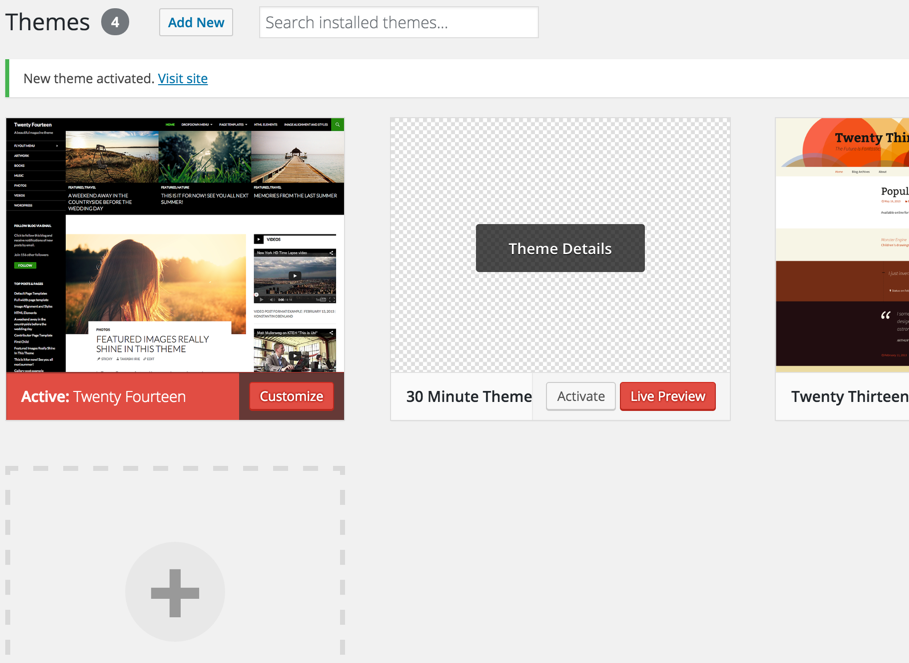
Task: Click the New theme activated notice text
Action: tap(89, 78)
